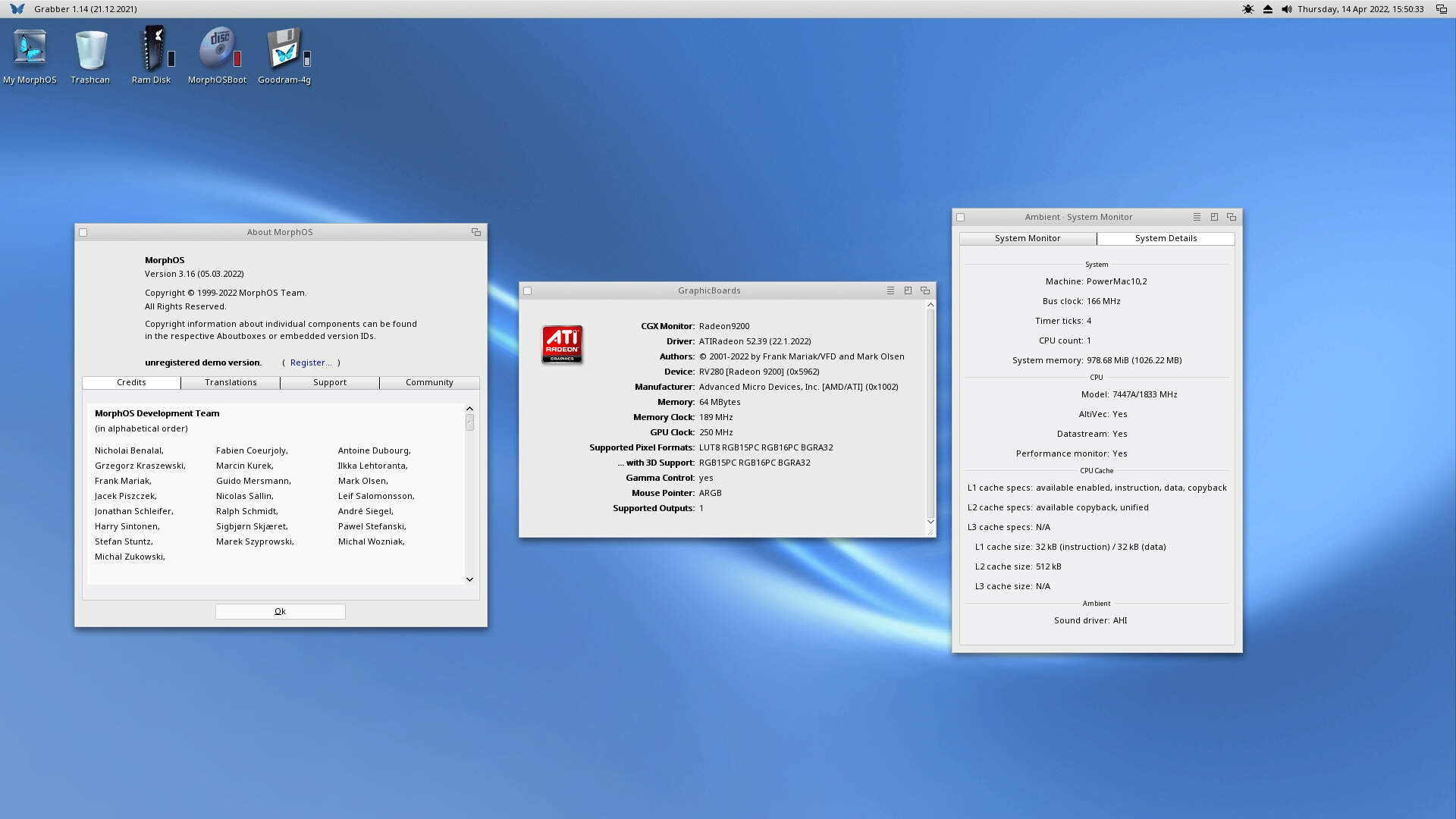
Task: Click the About MorphOS title bar
Action: tap(280, 232)
